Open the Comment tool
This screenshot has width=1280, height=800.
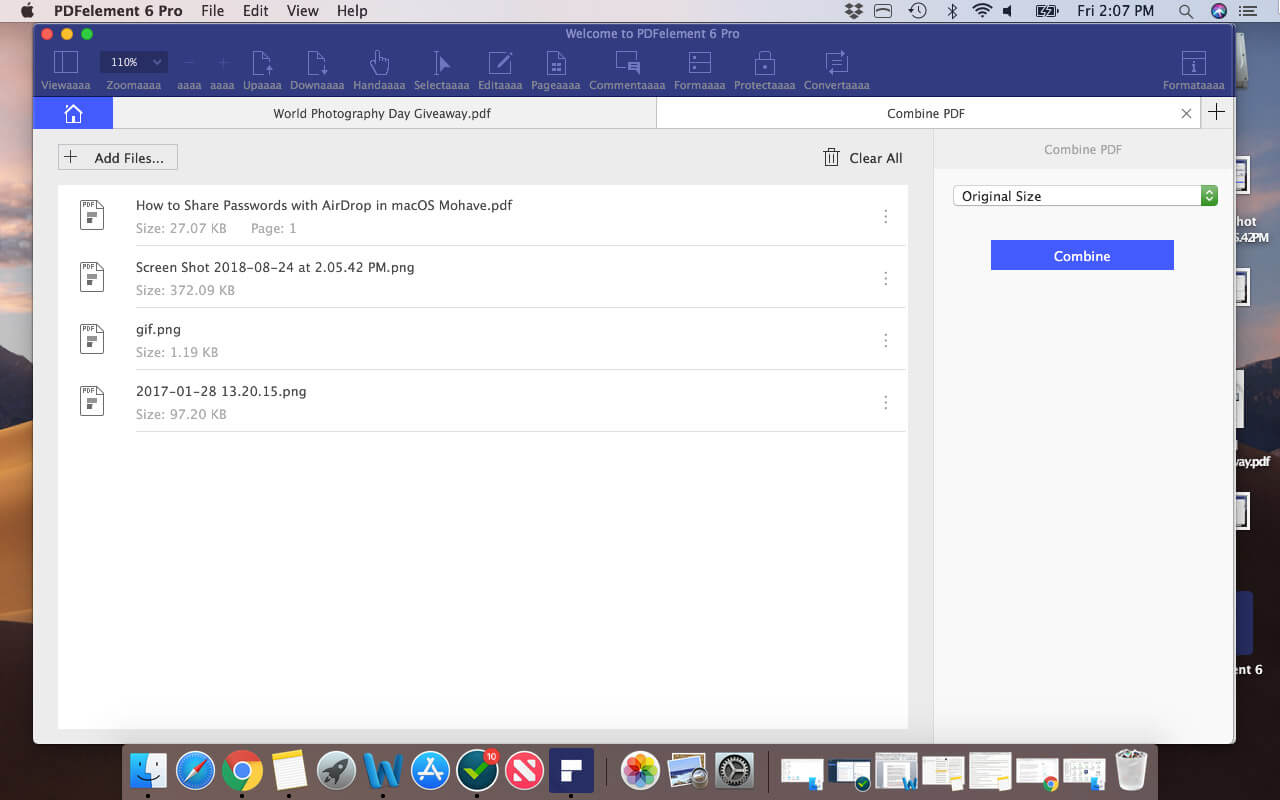[627, 63]
